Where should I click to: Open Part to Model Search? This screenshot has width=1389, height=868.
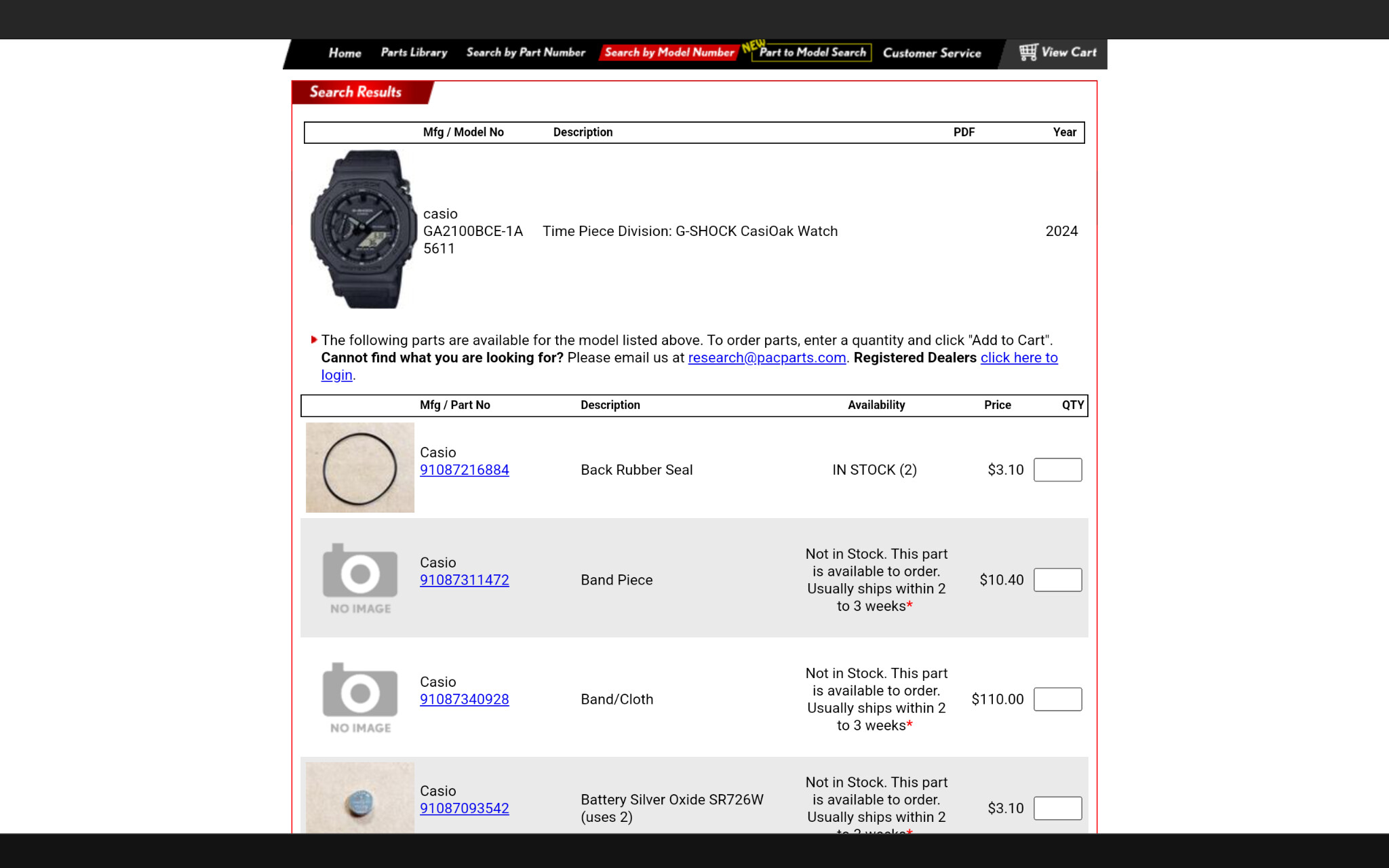click(x=812, y=52)
